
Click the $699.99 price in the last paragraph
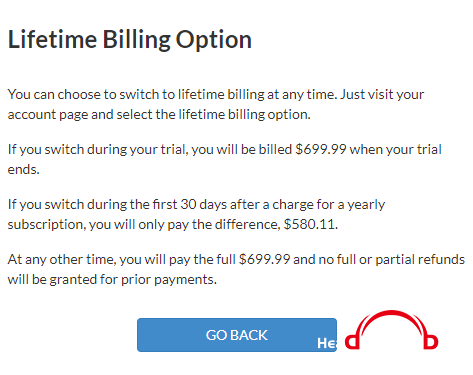(x=265, y=259)
